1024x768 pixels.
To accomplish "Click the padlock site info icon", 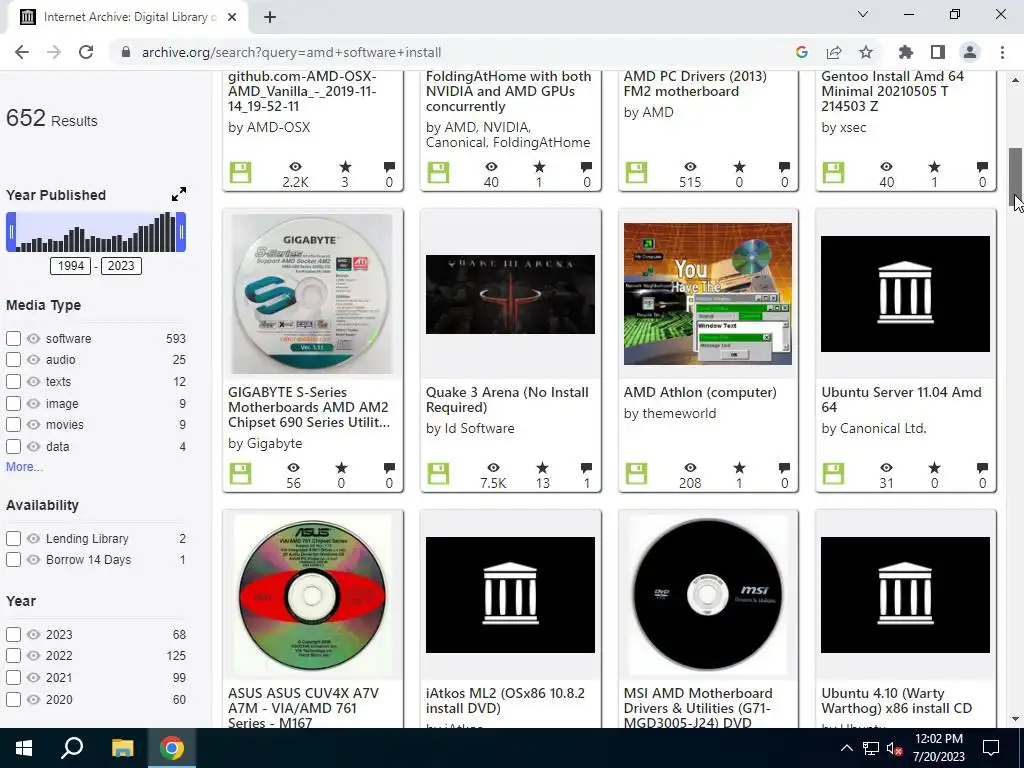I will 126,52.
